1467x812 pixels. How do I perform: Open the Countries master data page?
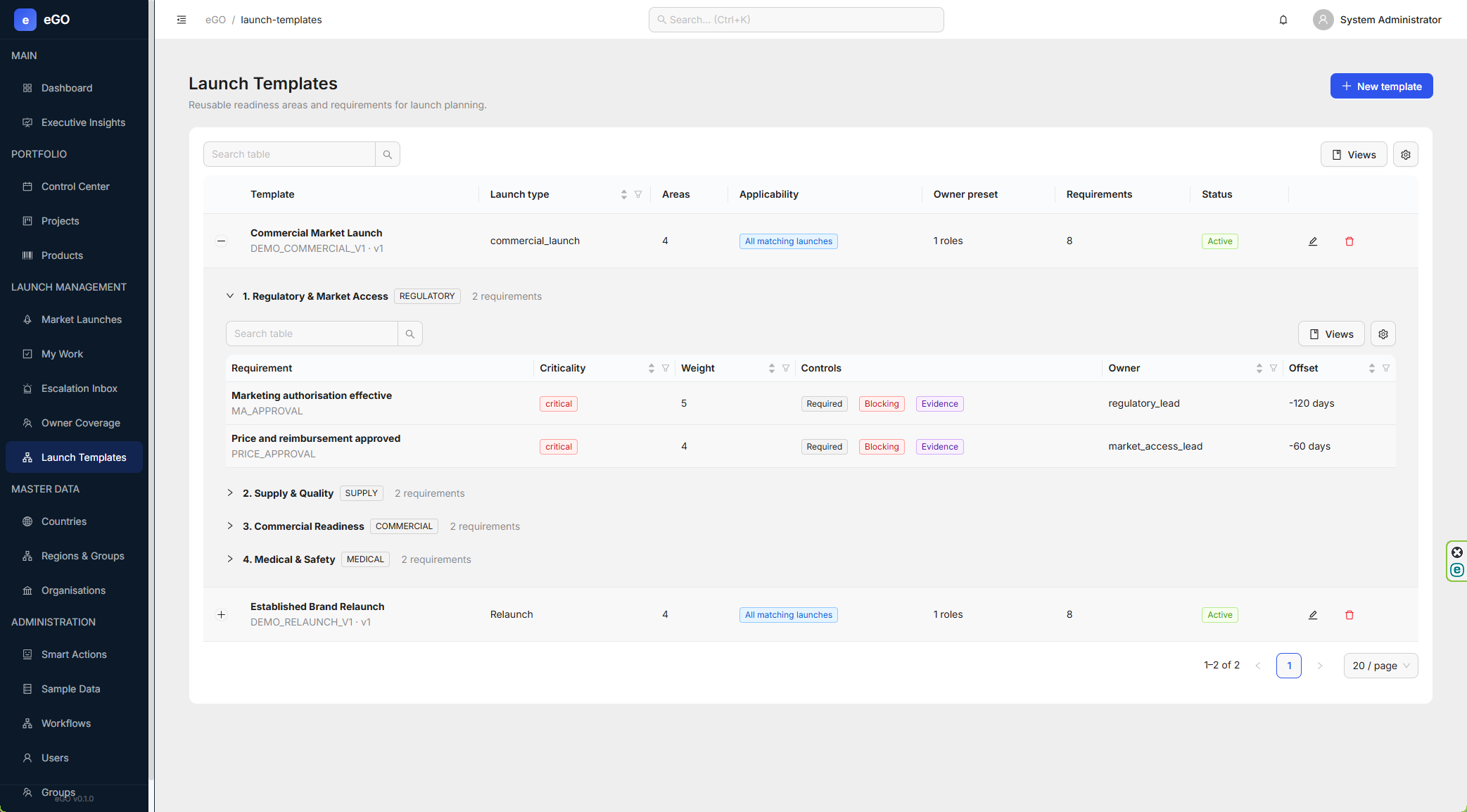74,521
